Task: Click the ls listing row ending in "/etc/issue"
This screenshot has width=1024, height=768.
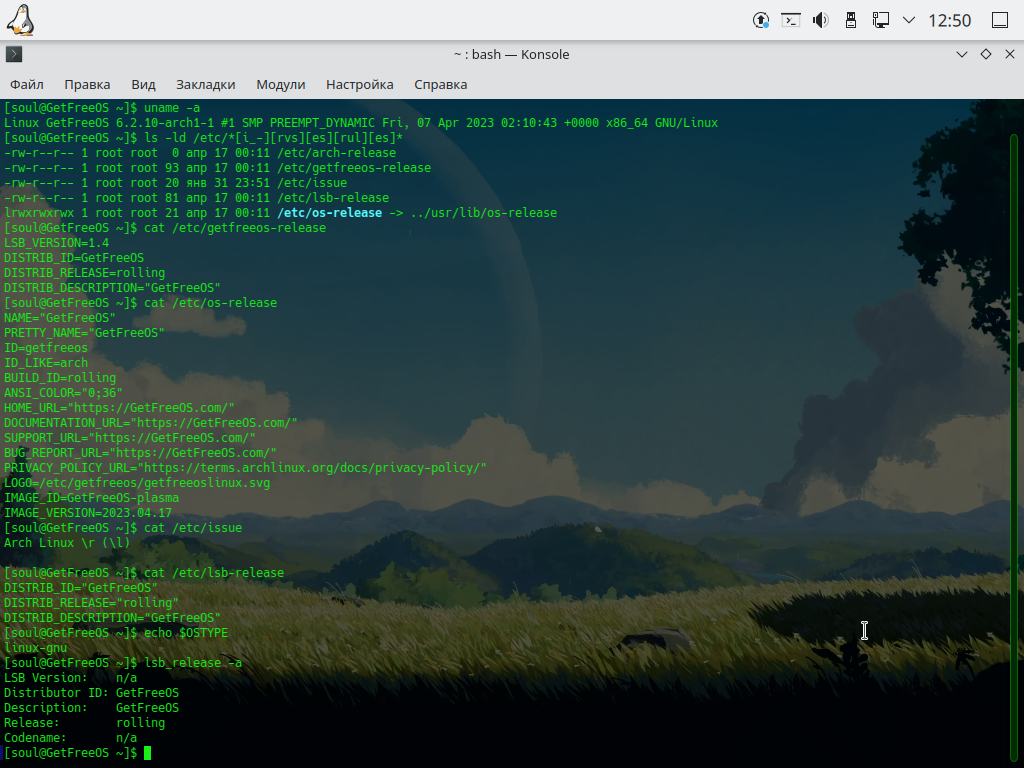Action: pos(176,183)
